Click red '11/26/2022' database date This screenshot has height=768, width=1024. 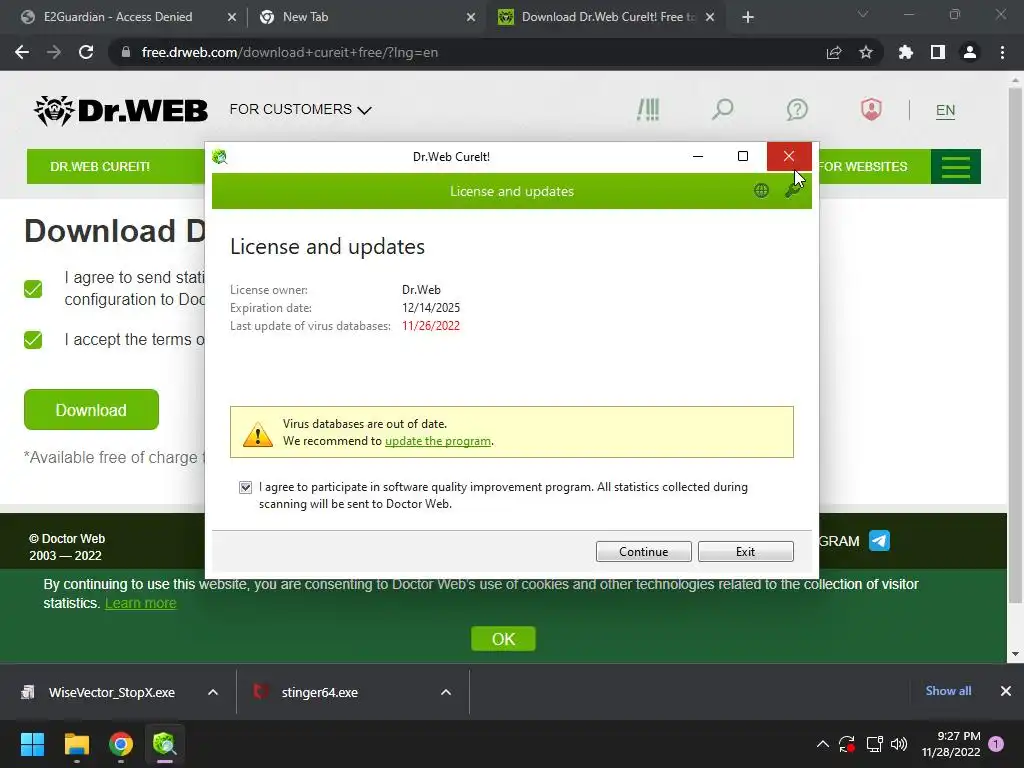pos(431,326)
